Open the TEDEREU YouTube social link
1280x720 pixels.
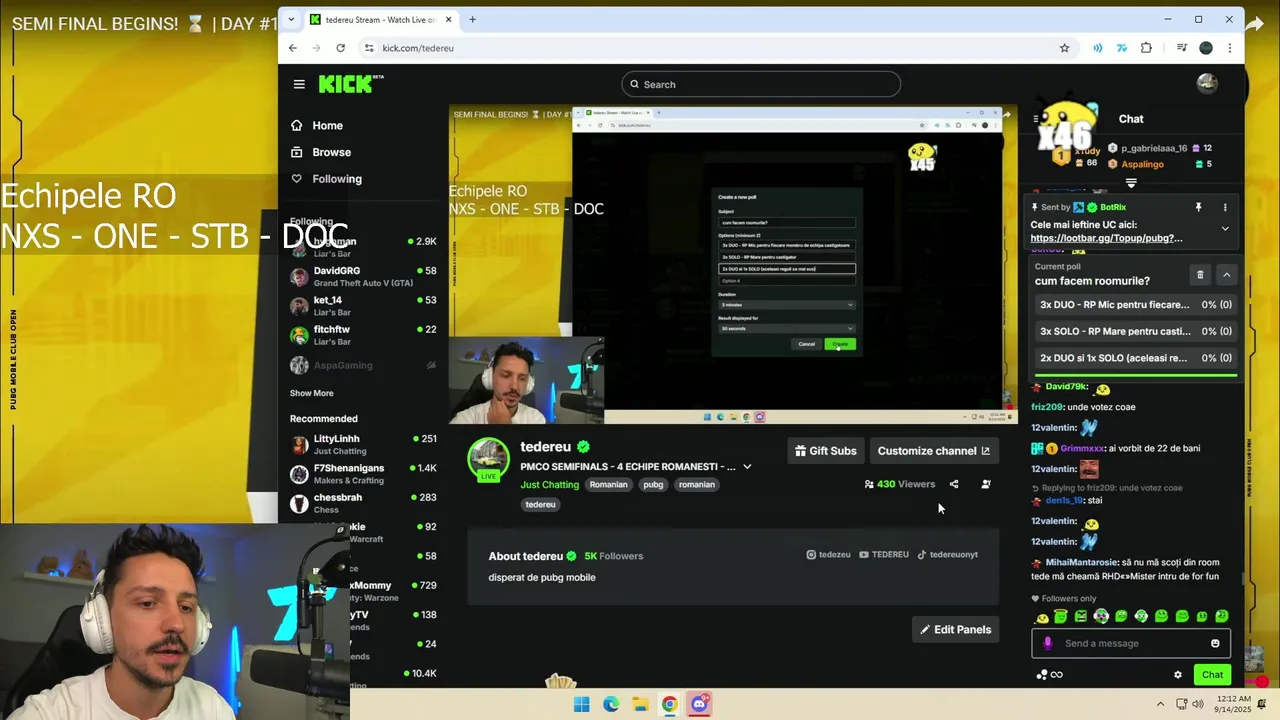tap(884, 554)
